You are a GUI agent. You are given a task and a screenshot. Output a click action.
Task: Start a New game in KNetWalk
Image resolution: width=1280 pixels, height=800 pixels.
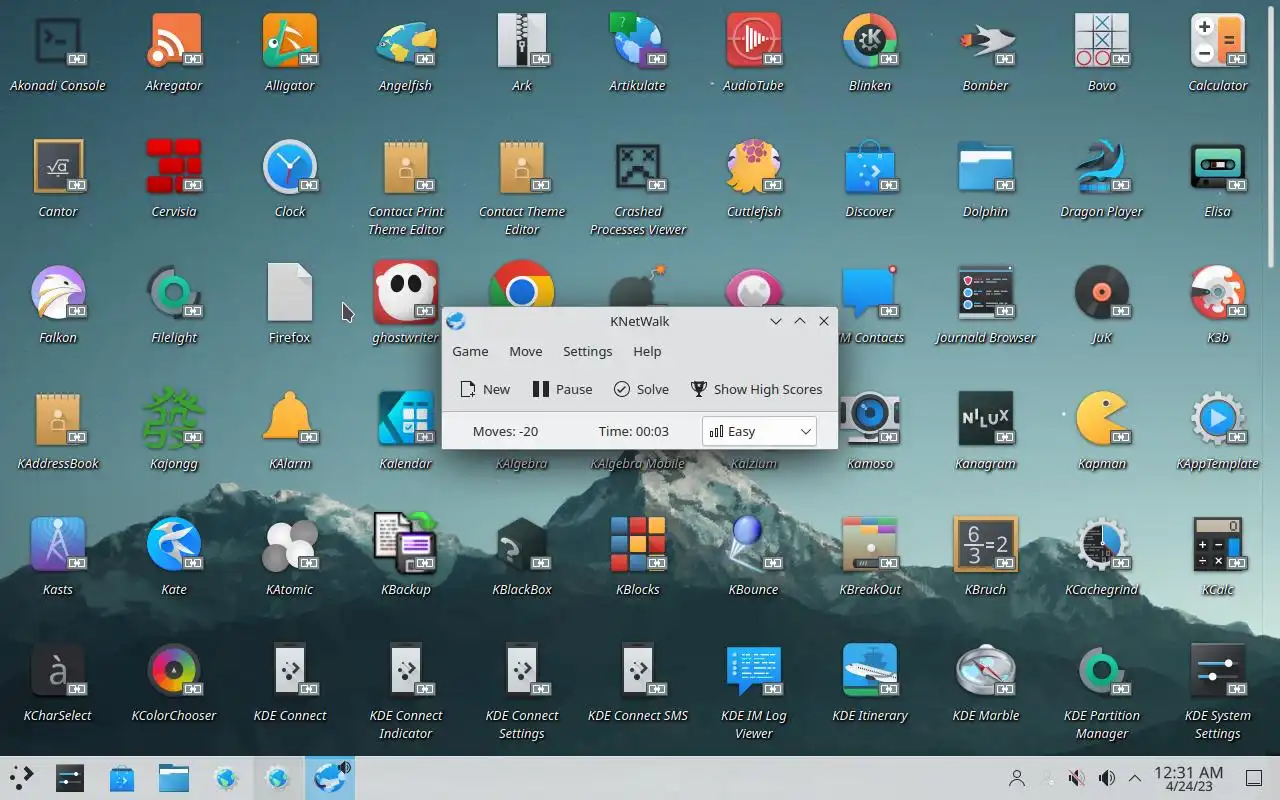pyautogui.click(x=485, y=390)
